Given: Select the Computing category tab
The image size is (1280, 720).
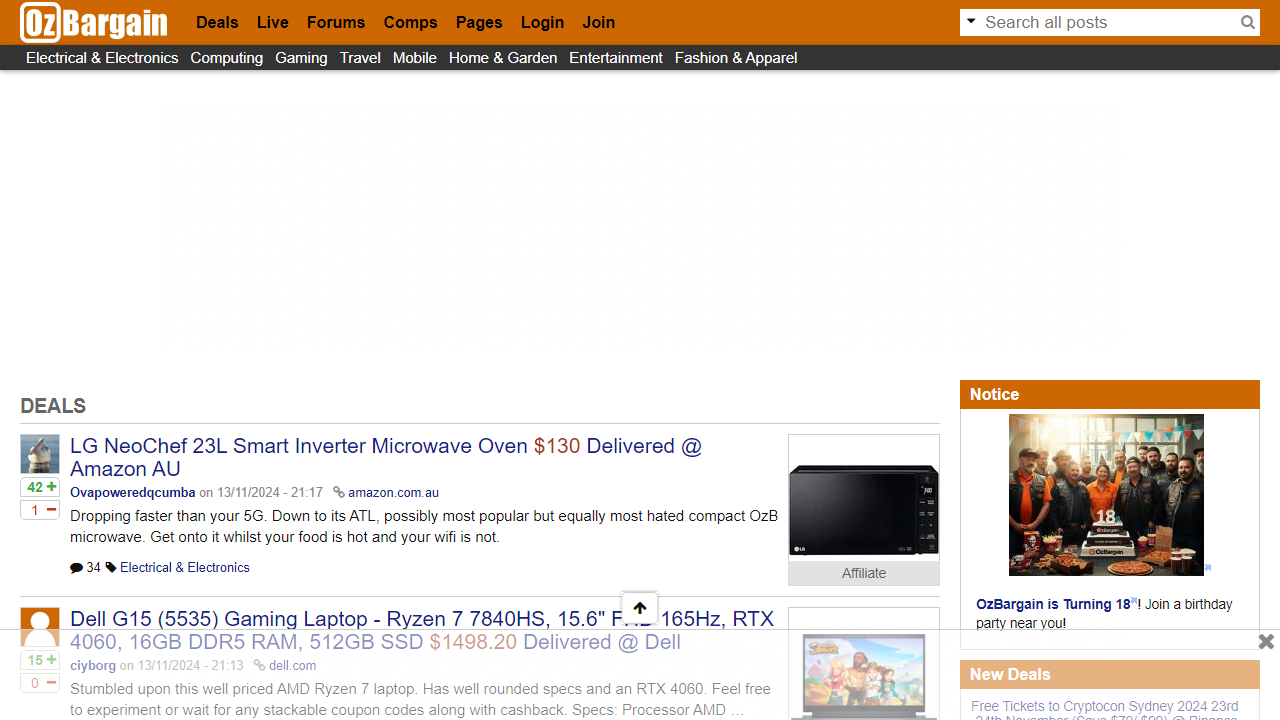Looking at the screenshot, I should coord(226,58).
